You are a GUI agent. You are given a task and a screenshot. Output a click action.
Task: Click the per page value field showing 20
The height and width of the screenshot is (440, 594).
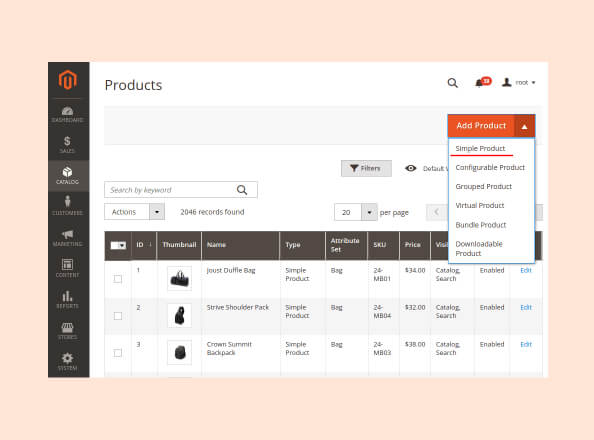tap(348, 212)
